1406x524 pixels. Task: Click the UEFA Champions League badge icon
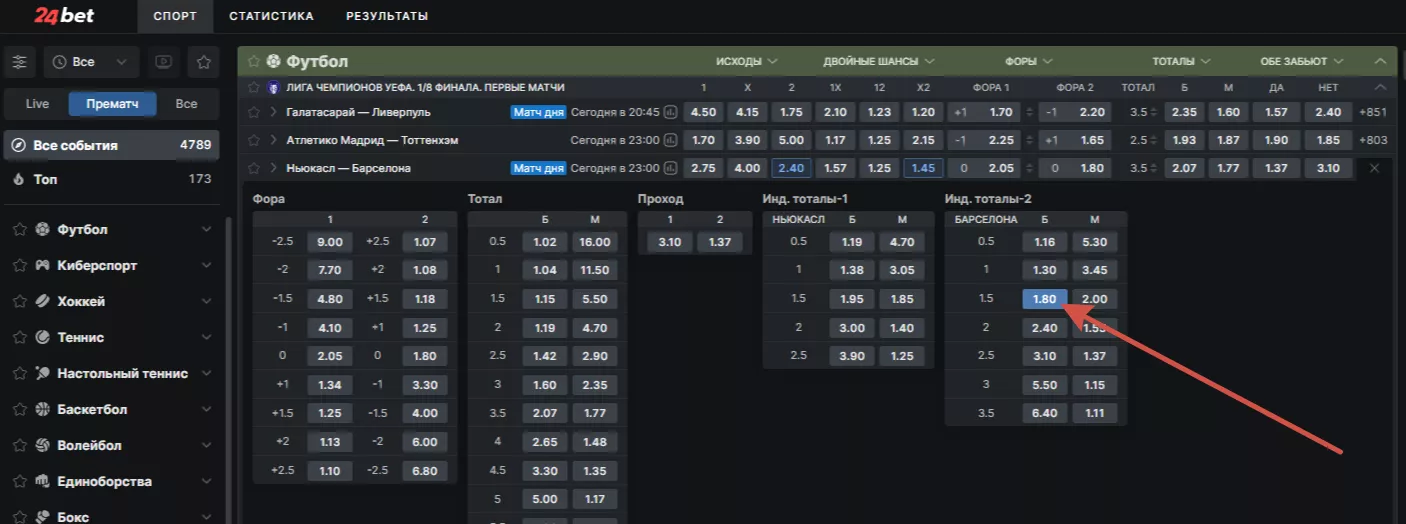[x=272, y=88]
